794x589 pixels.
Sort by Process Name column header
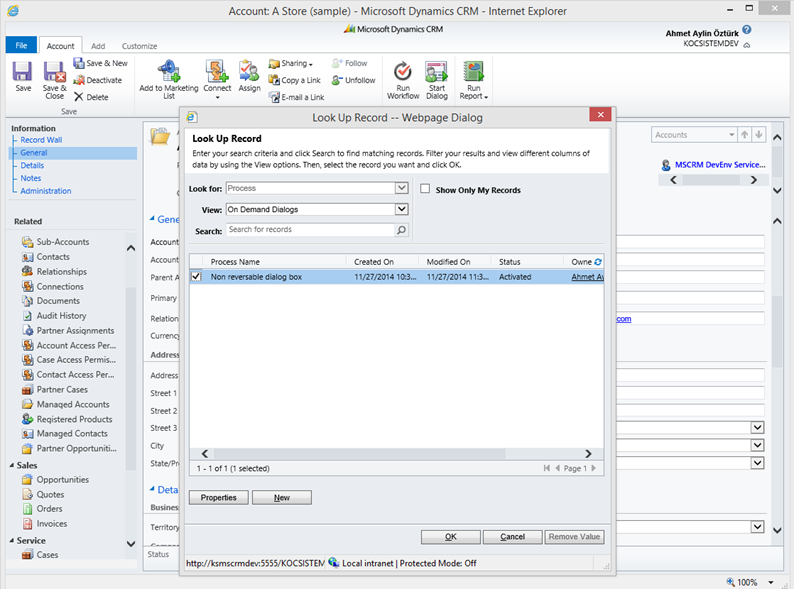click(x=235, y=262)
